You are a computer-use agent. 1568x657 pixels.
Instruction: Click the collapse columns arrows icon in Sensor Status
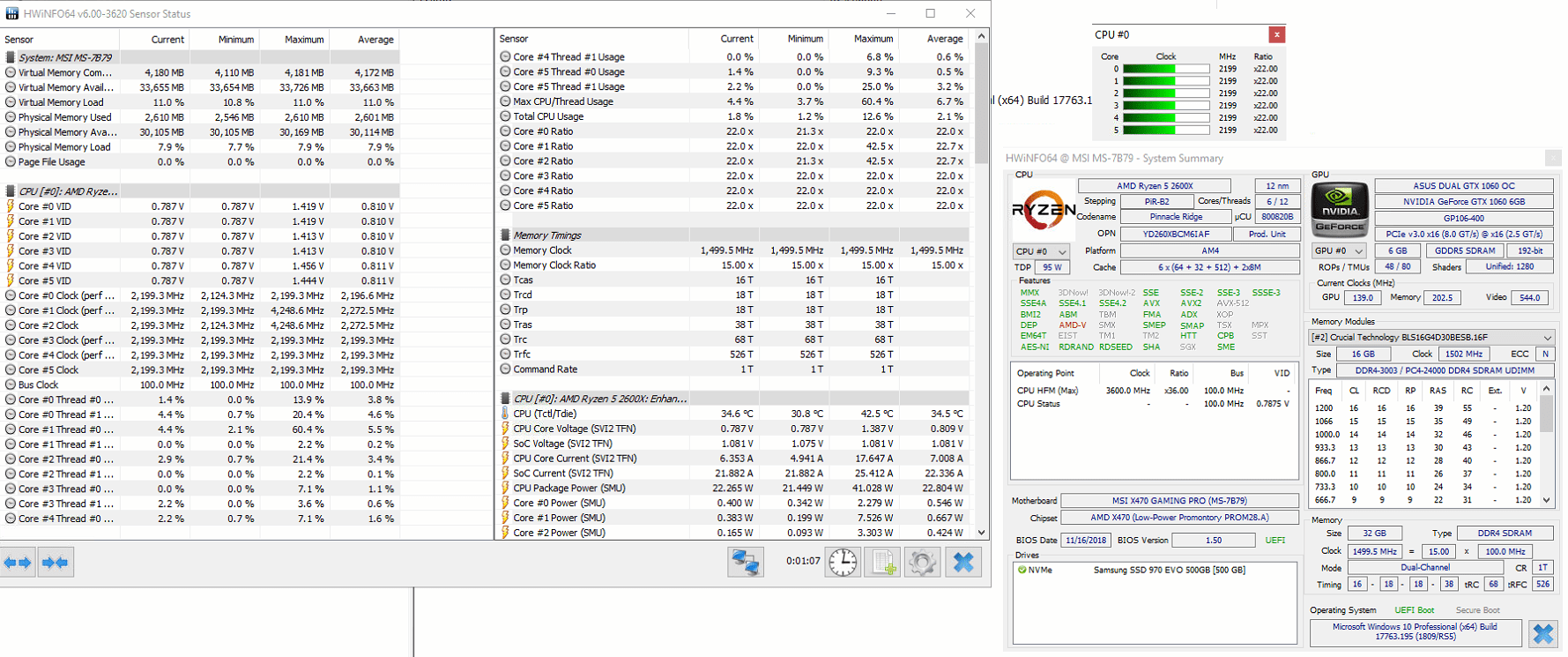(55, 563)
